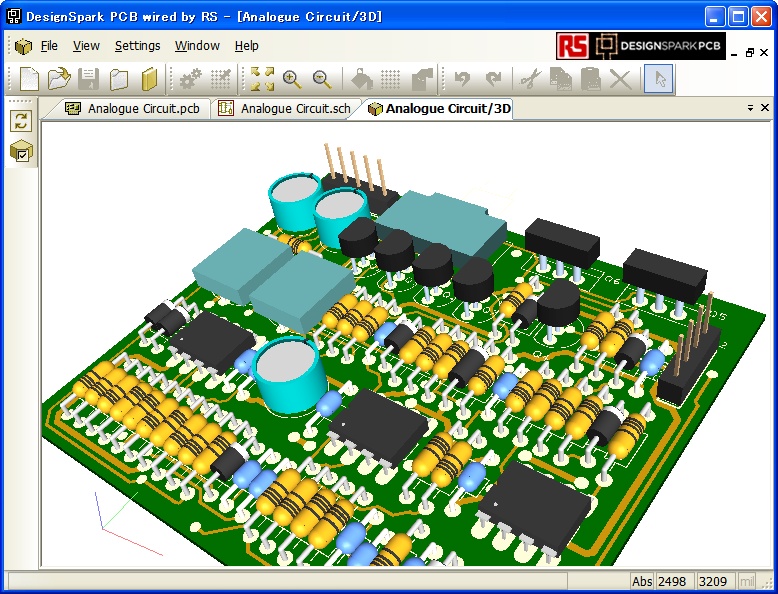Viewport: 778px width, 594px height.
Task: Click the Save floppy disk icon
Action: coord(89,79)
